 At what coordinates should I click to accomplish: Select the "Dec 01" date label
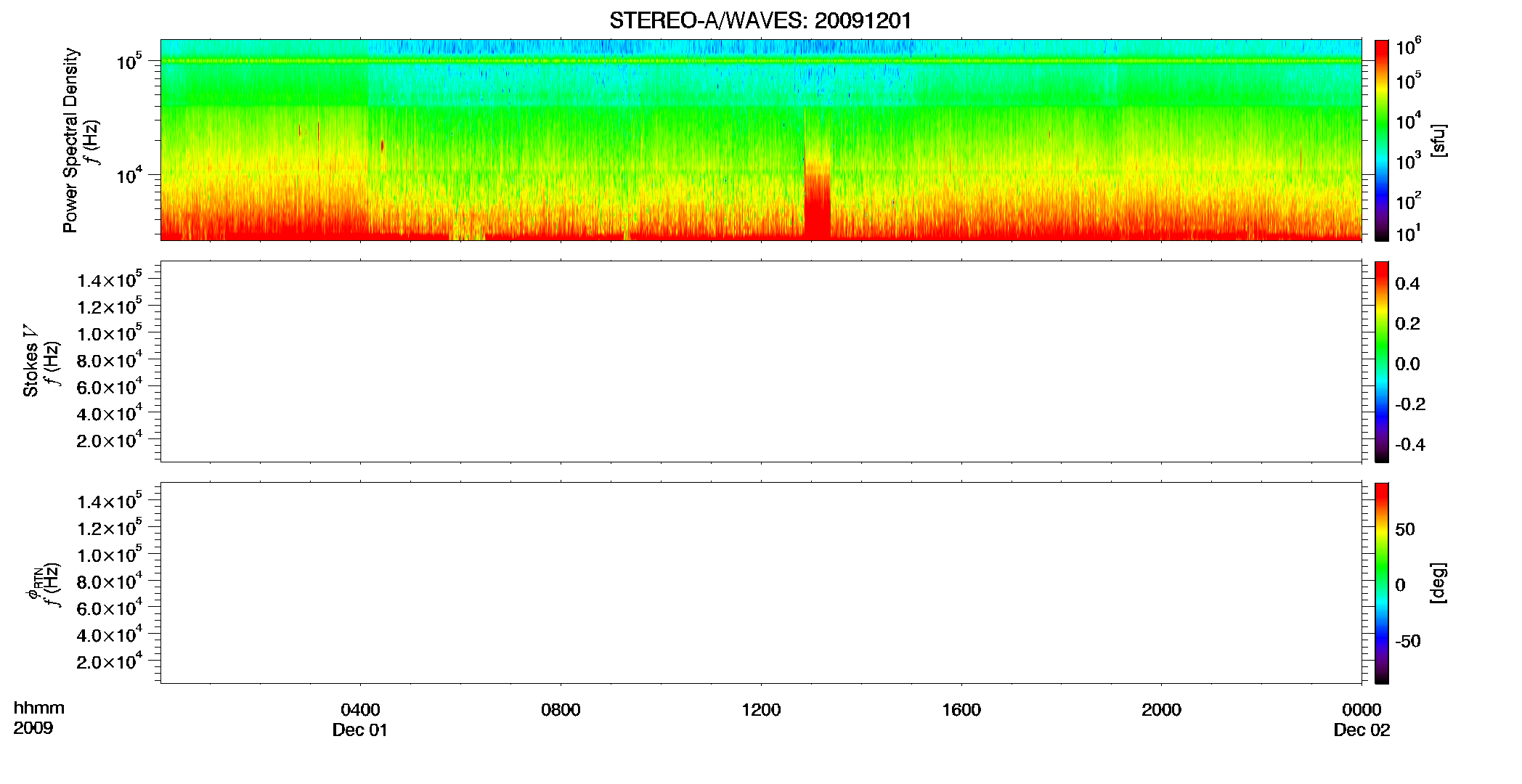coord(360,730)
